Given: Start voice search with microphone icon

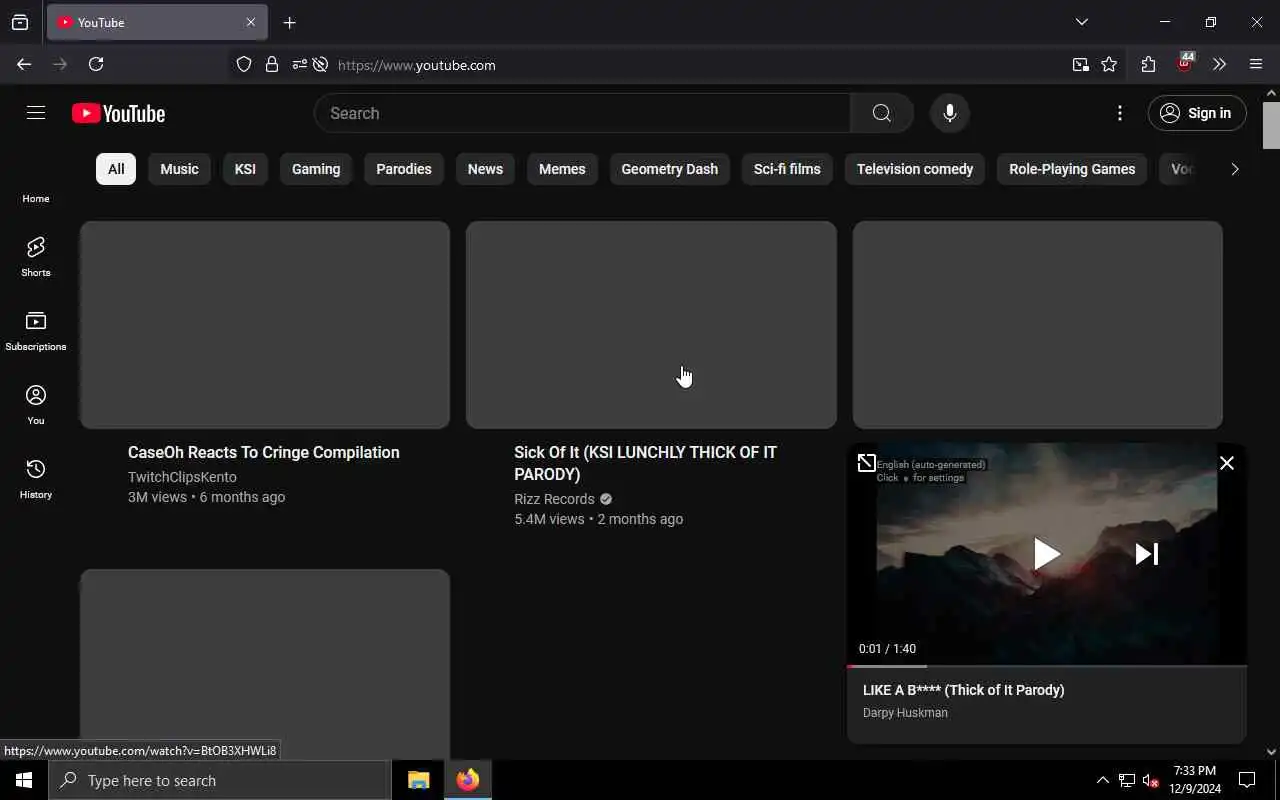Looking at the screenshot, I should click(950, 113).
